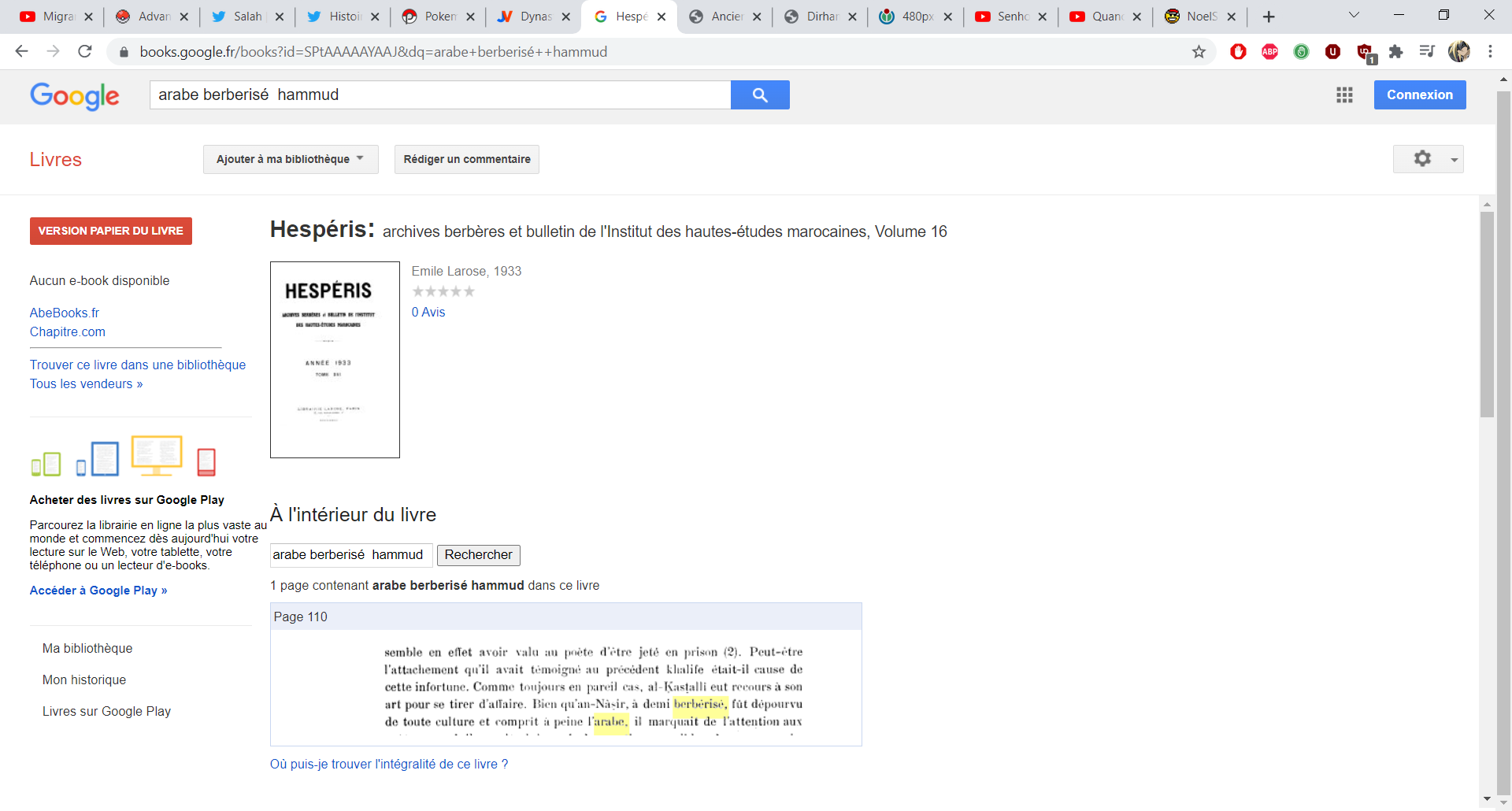Open Chrome's three-dot menu
This screenshot has height=811, width=1512.
point(1490,52)
